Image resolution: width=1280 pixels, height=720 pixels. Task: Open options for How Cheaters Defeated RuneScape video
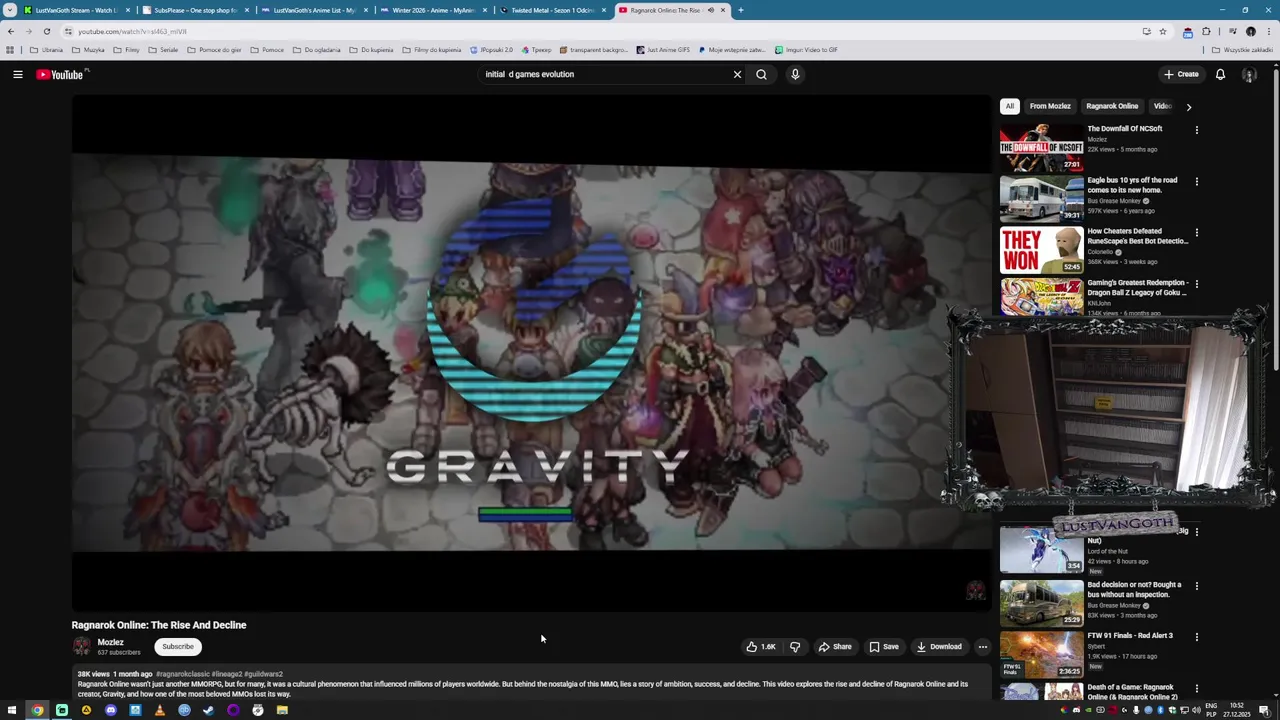pyautogui.click(x=1196, y=233)
